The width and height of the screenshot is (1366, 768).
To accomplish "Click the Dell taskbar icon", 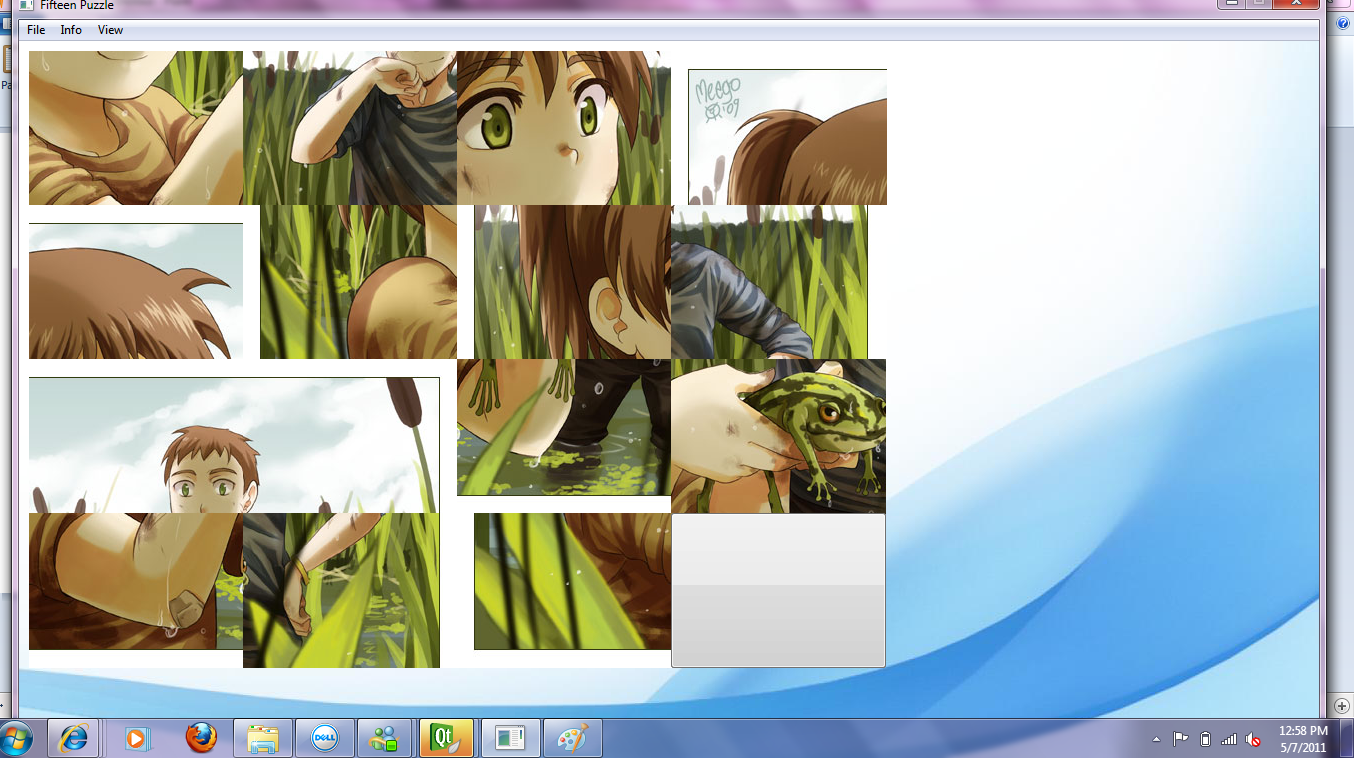I will point(325,739).
